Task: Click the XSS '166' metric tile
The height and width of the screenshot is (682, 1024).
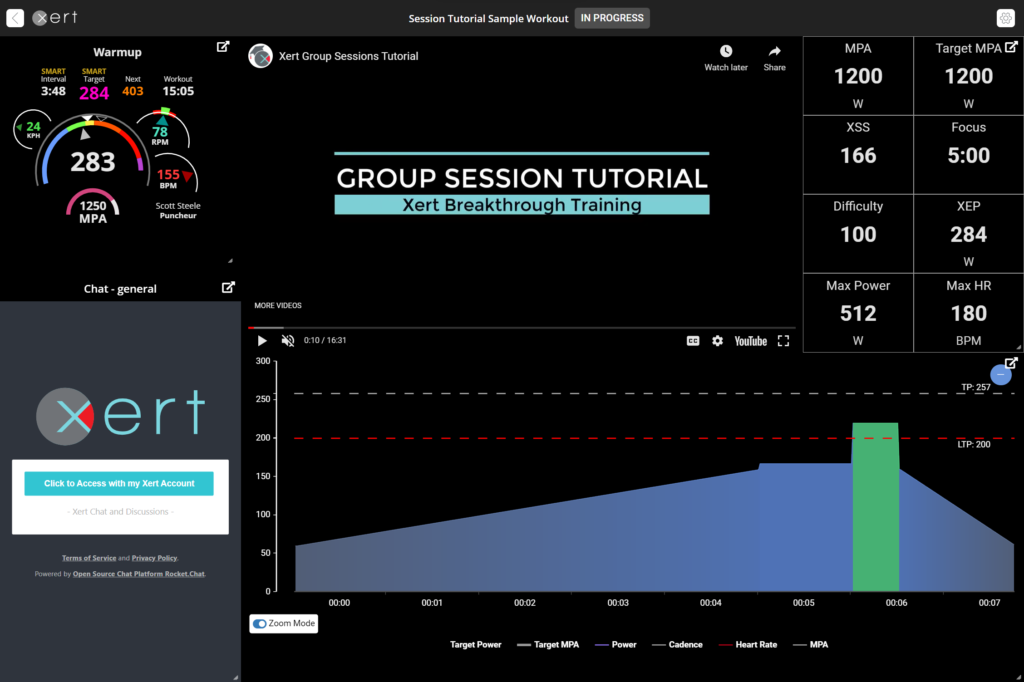Action: 858,155
